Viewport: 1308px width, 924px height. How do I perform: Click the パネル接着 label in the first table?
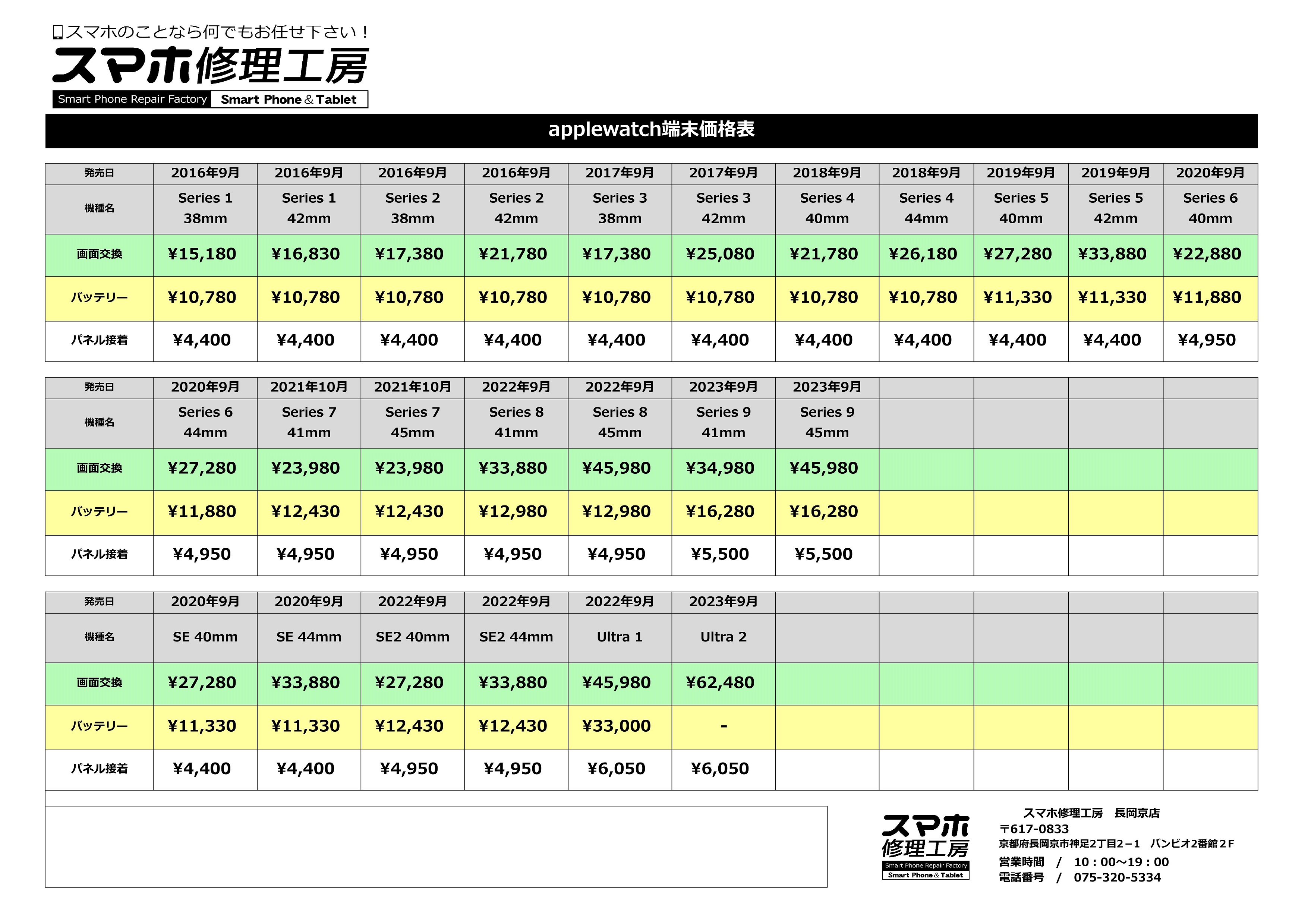(x=100, y=340)
